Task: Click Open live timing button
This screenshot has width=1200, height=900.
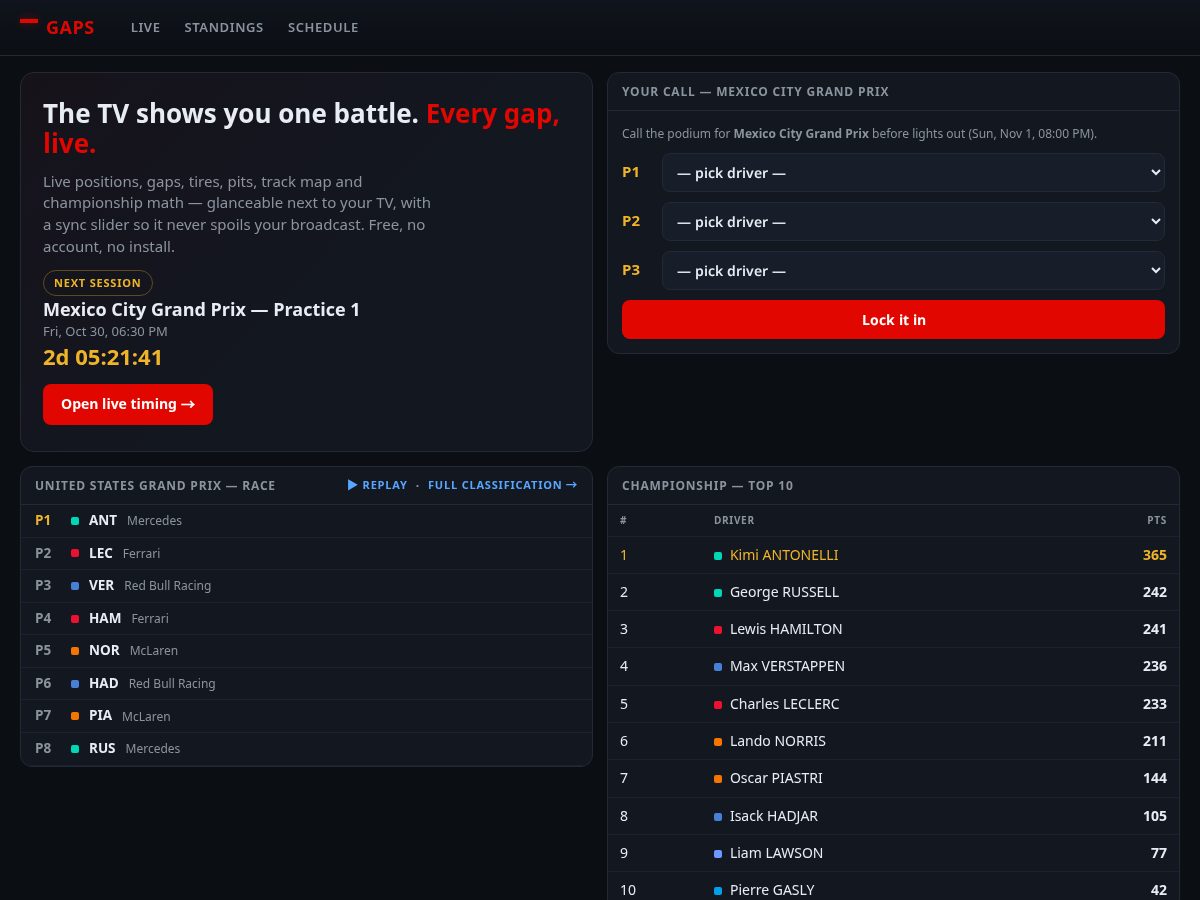Action: click(x=128, y=404)
